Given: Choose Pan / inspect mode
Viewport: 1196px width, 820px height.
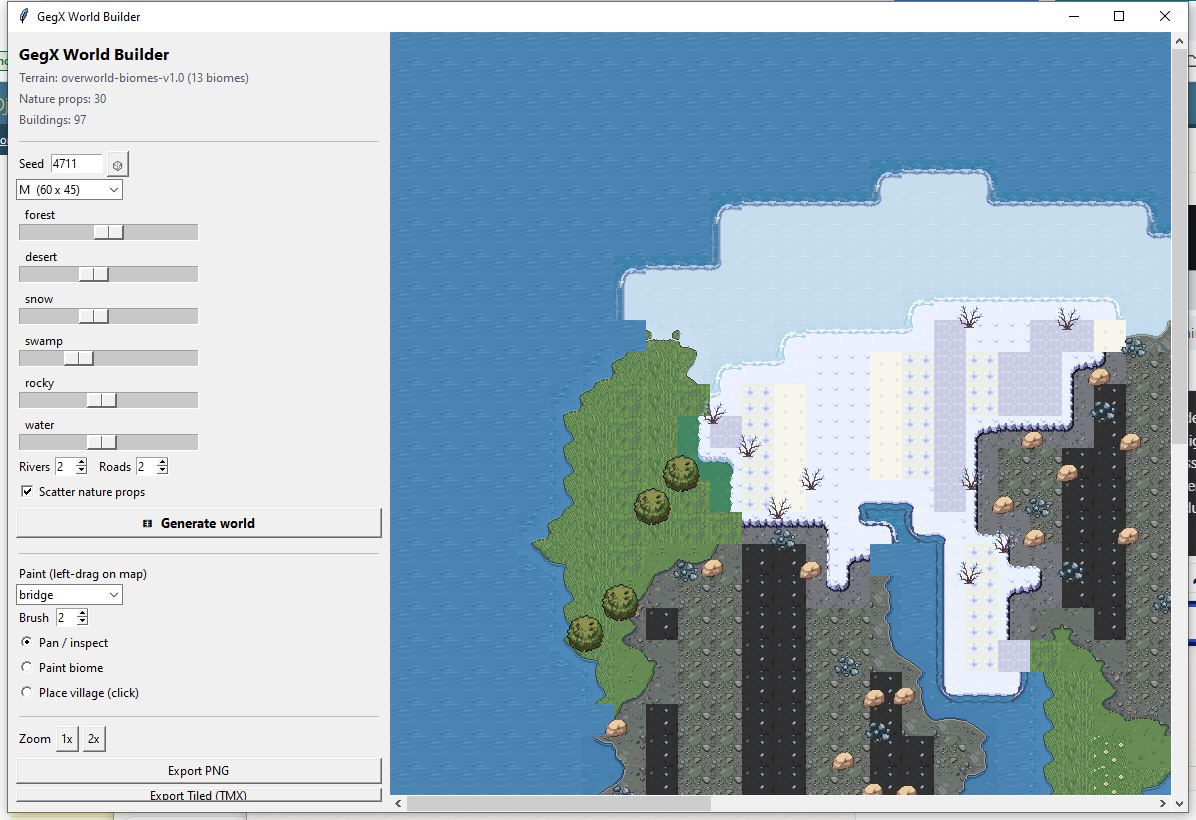Looking at the screenshot, I should pos(27,642).
